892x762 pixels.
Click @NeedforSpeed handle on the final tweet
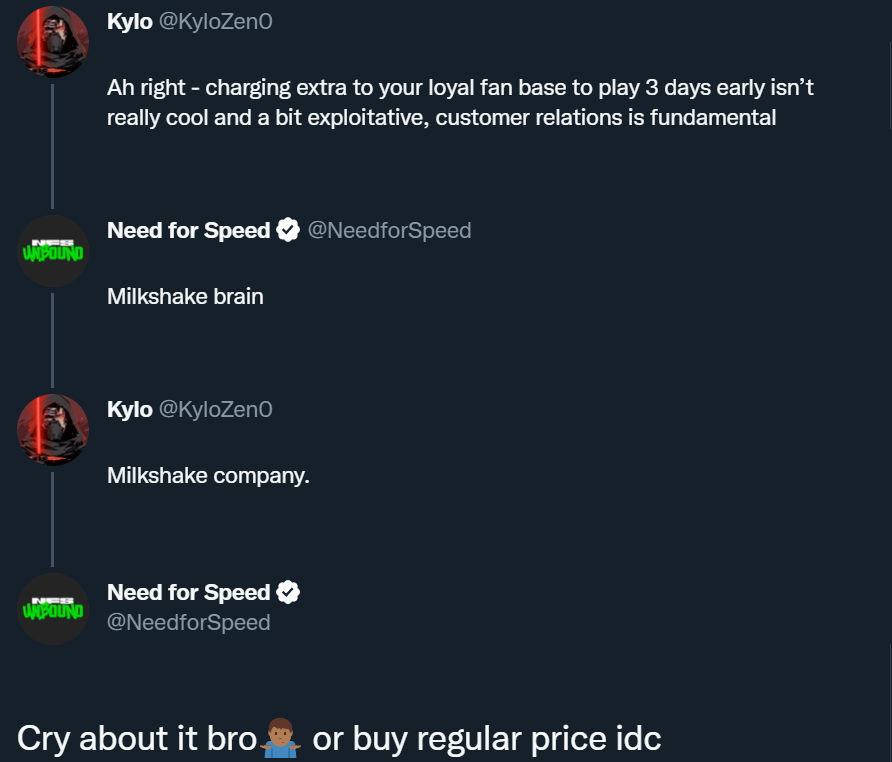(189, 623)
